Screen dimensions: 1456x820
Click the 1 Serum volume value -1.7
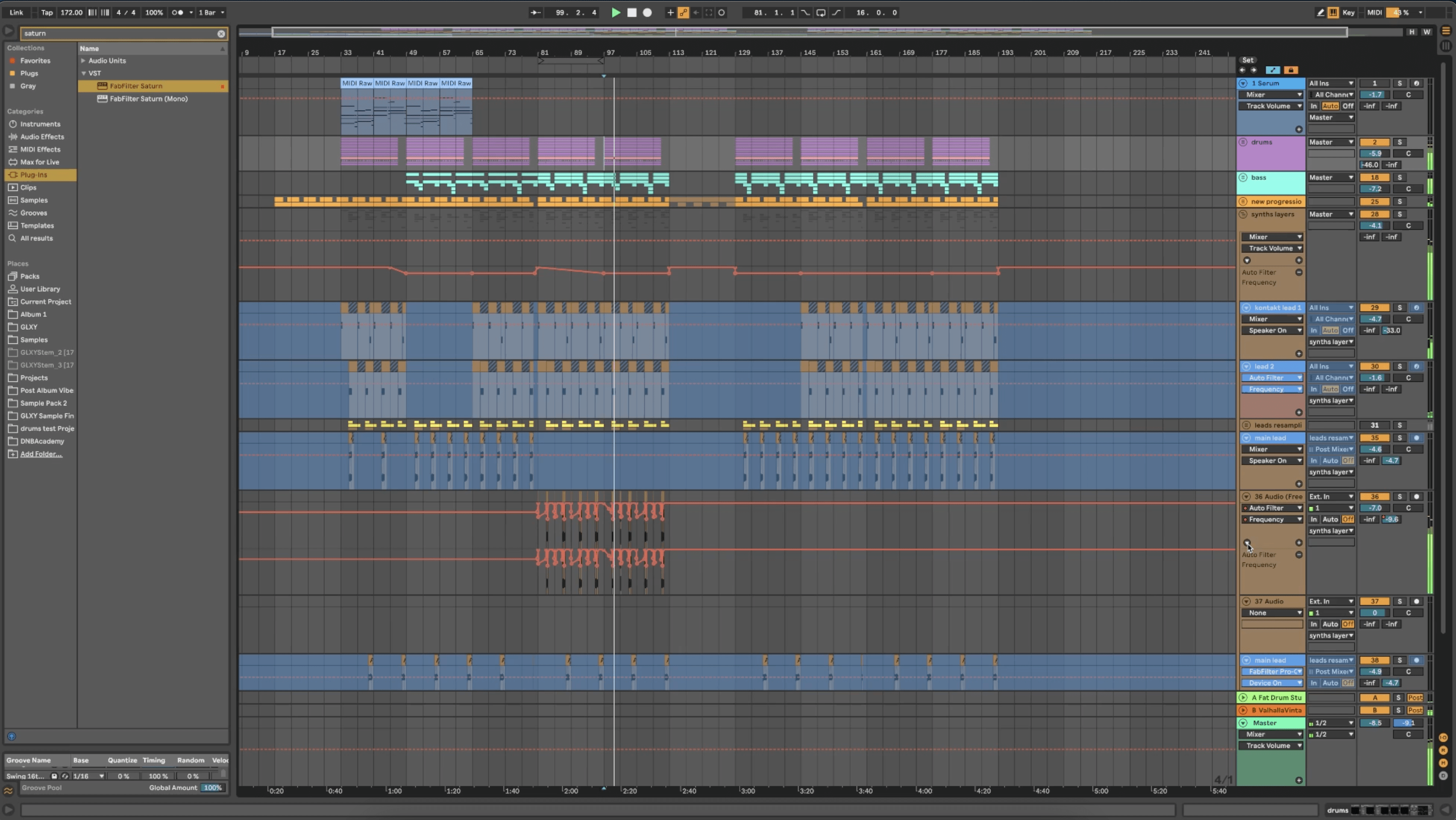click(1374, 95)
